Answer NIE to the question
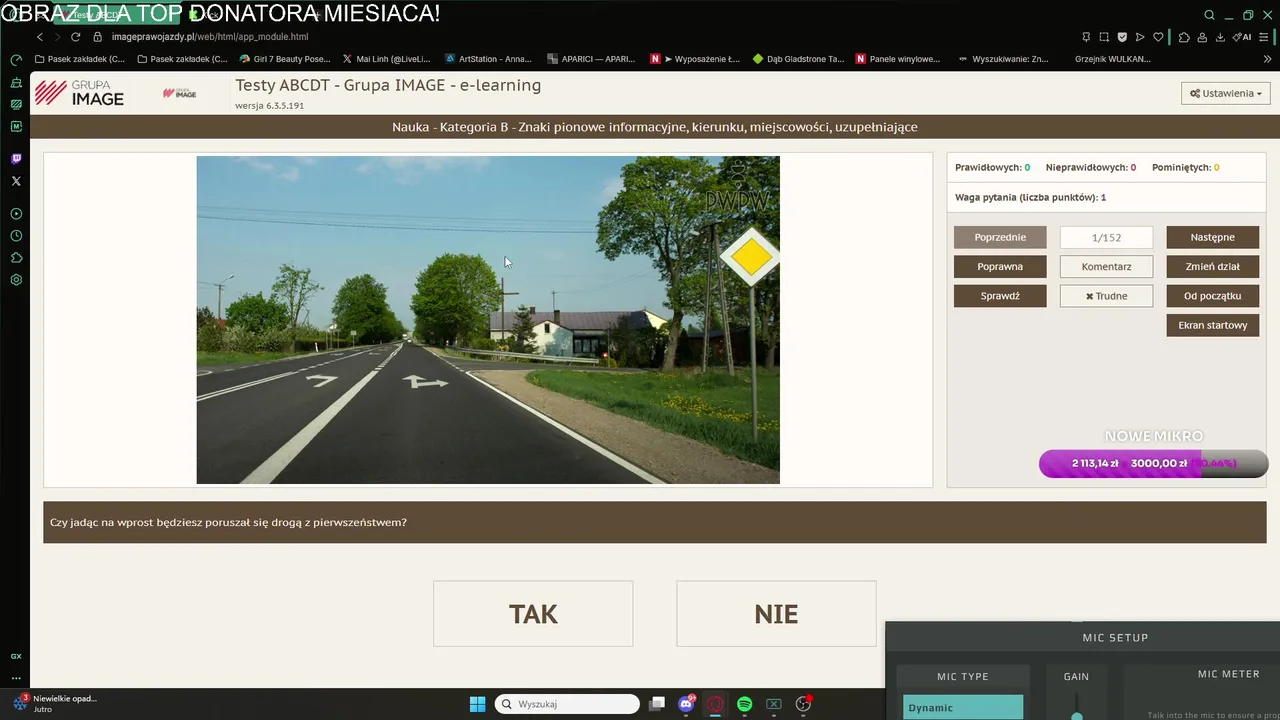Viewport: 1280px width, 720px height. 776,614
